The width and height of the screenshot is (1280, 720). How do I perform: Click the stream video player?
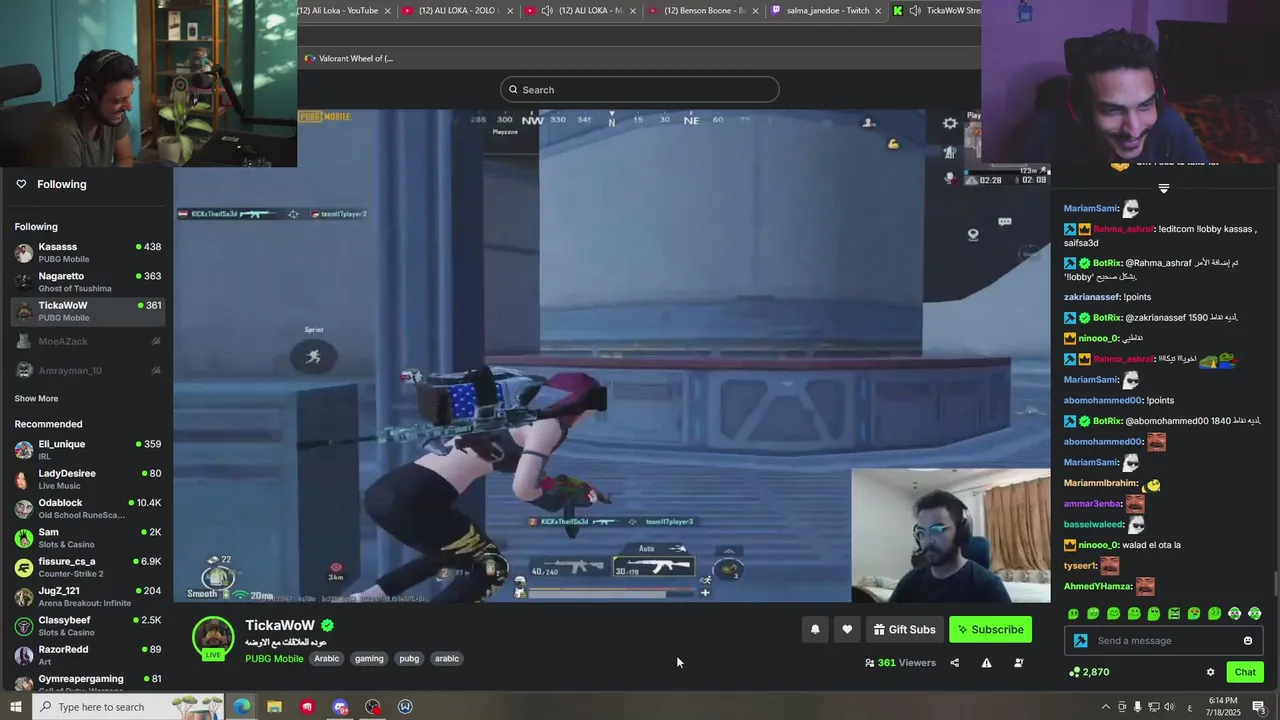tap(612, 356)
